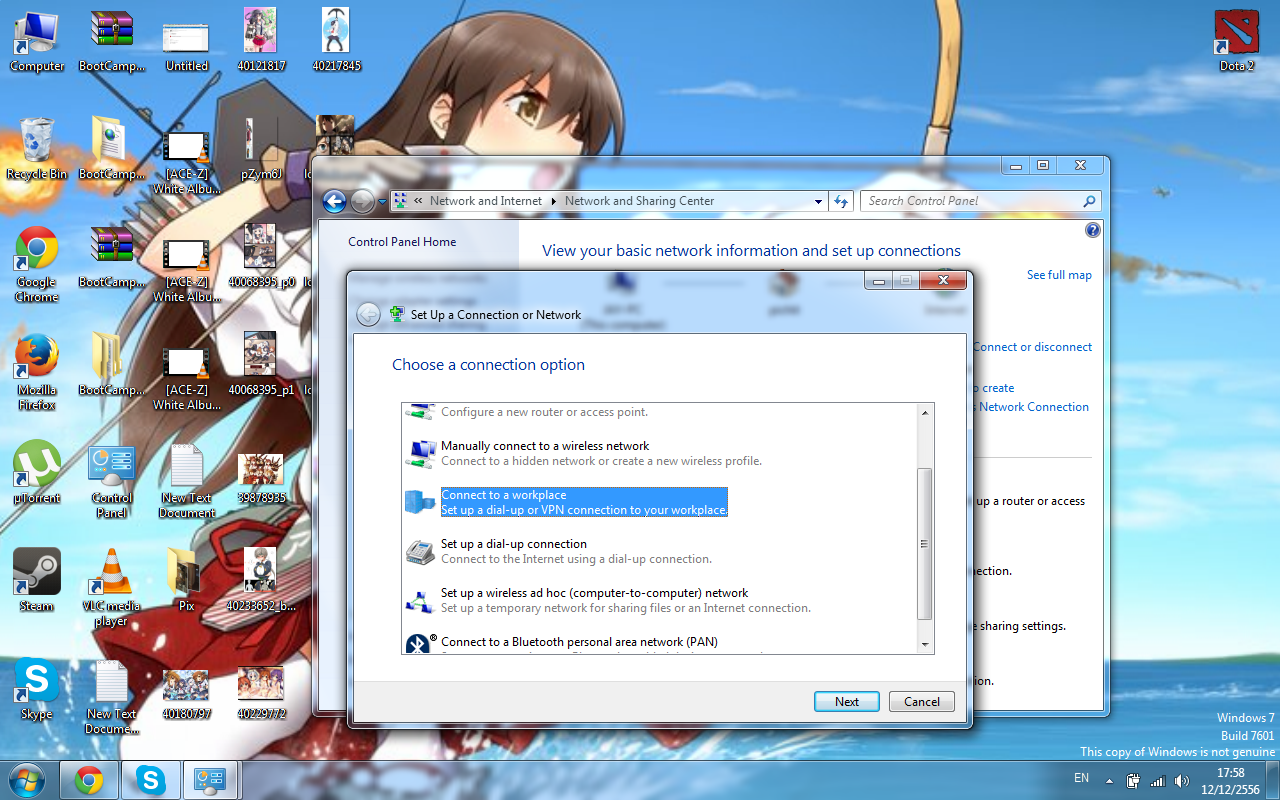Screen dimensions: 1280x800
Task: Click the connection list scrollbar down arrow
Action: point(925,645)
